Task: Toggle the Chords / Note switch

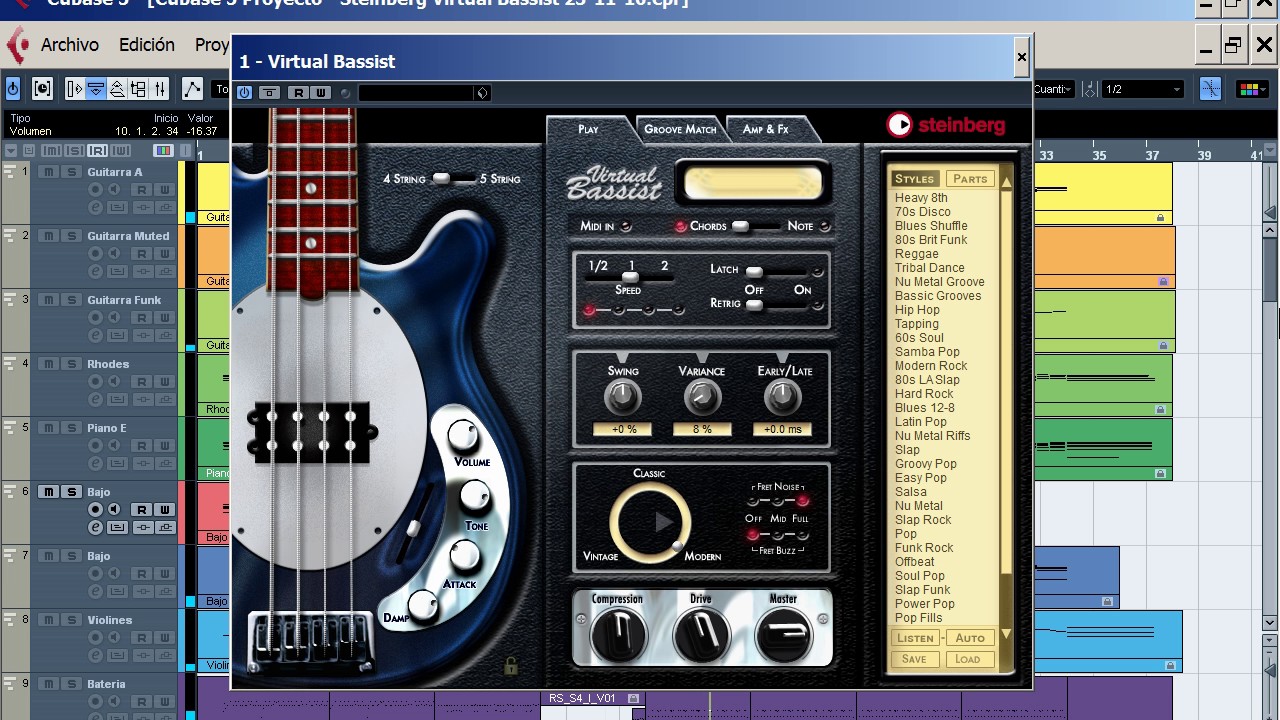Action: point(756,226)
